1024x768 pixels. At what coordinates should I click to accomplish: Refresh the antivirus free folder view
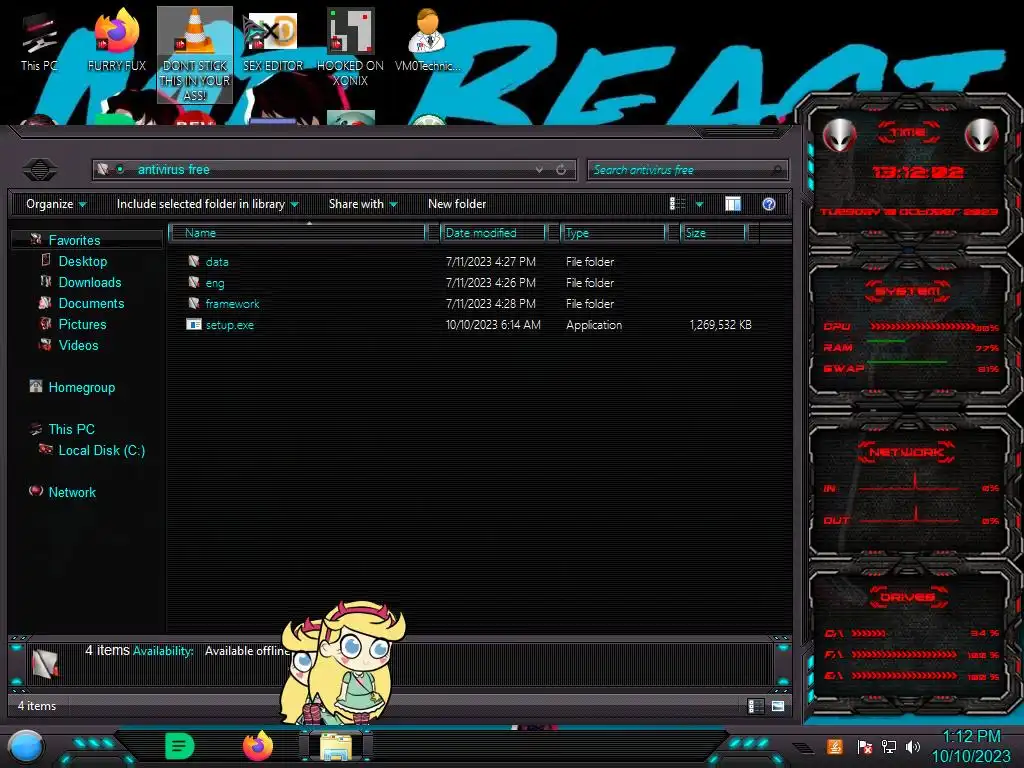pyautogui.click(x=561, y=170)
